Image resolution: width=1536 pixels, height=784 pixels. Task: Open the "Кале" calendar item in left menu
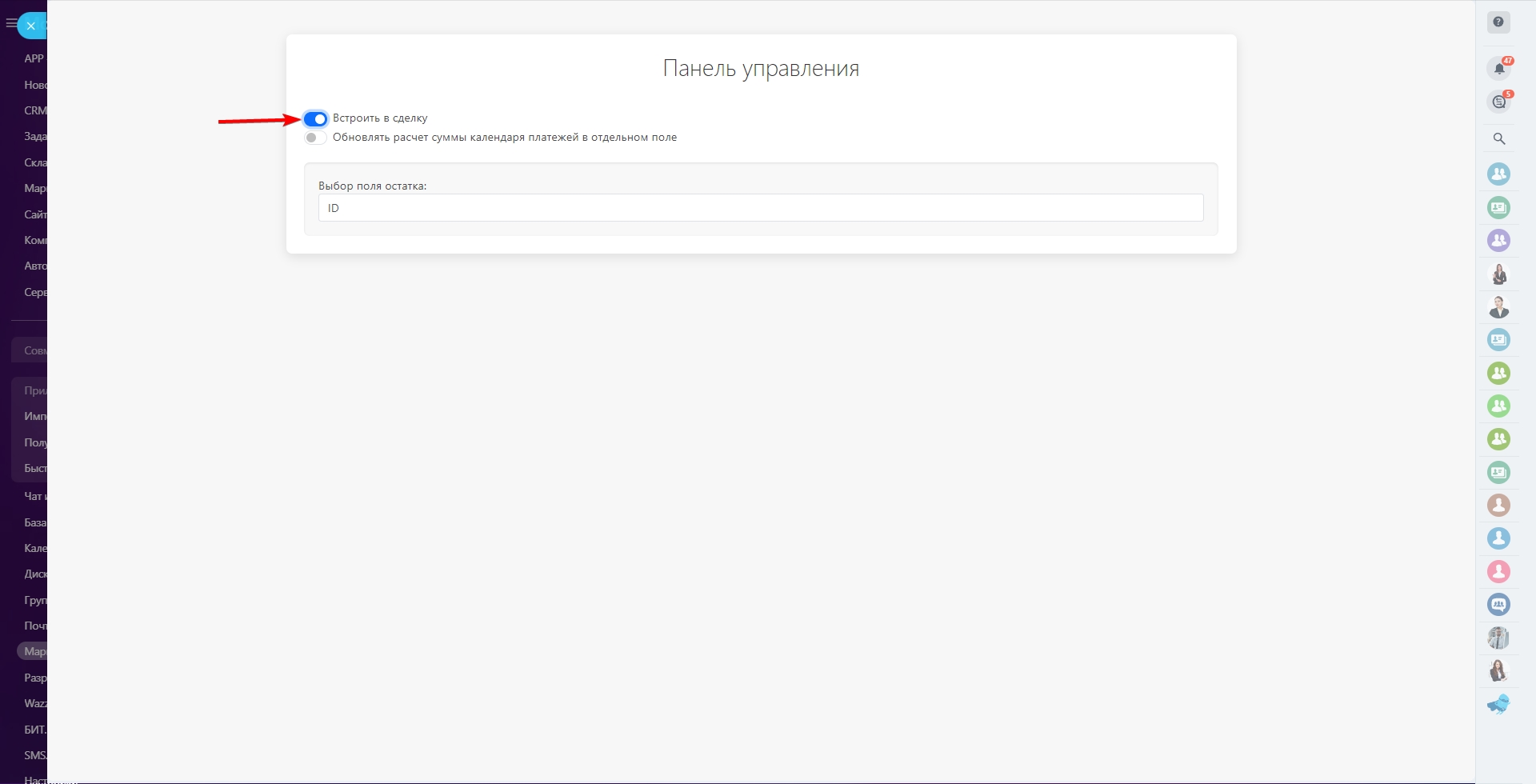click(x=35, y=548)
